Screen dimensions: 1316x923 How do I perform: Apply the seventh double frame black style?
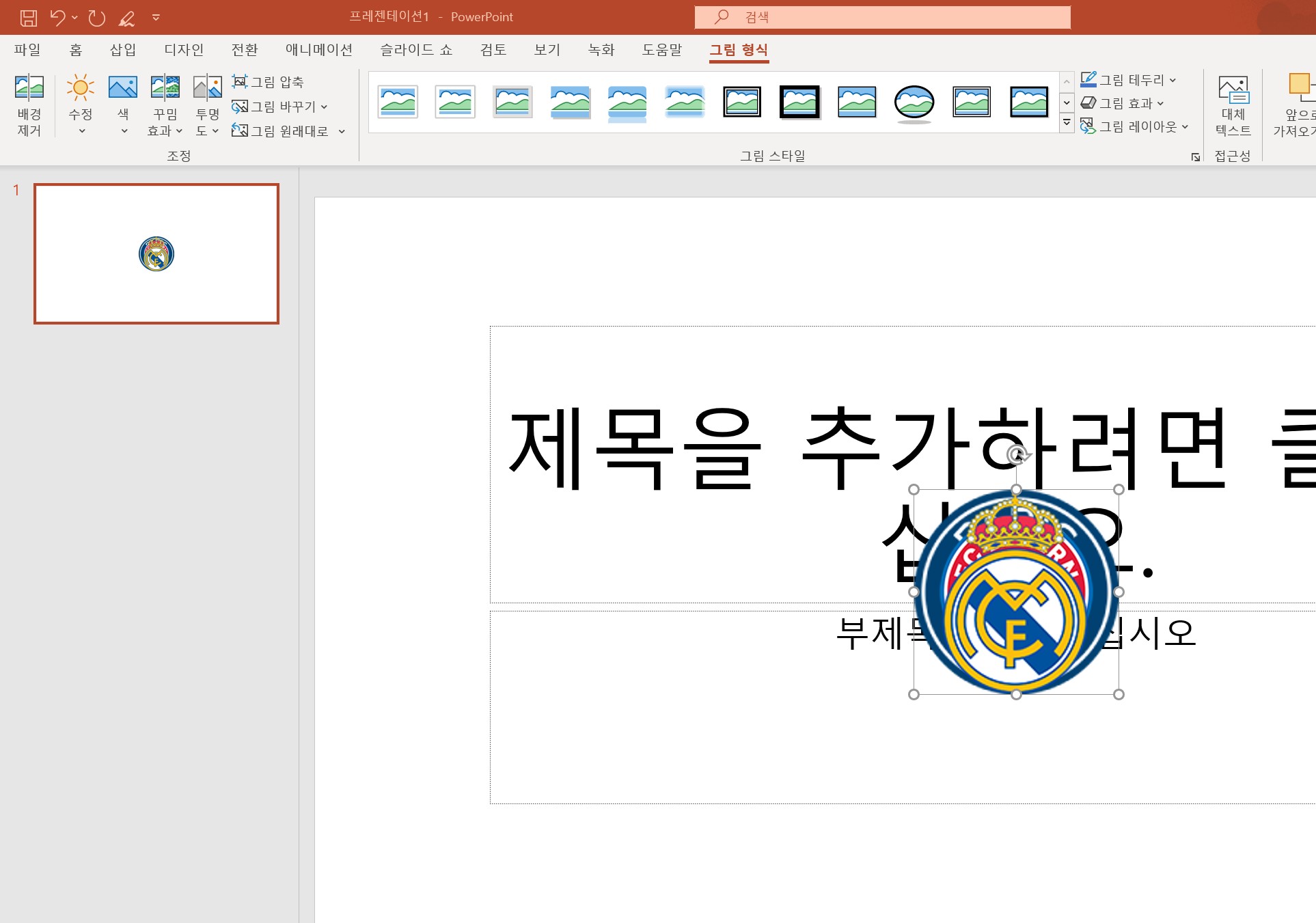click(742, 102)
